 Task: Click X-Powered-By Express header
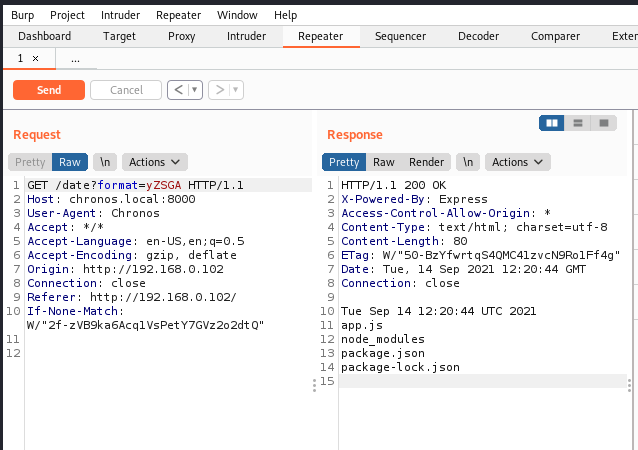tap(414, 199)
